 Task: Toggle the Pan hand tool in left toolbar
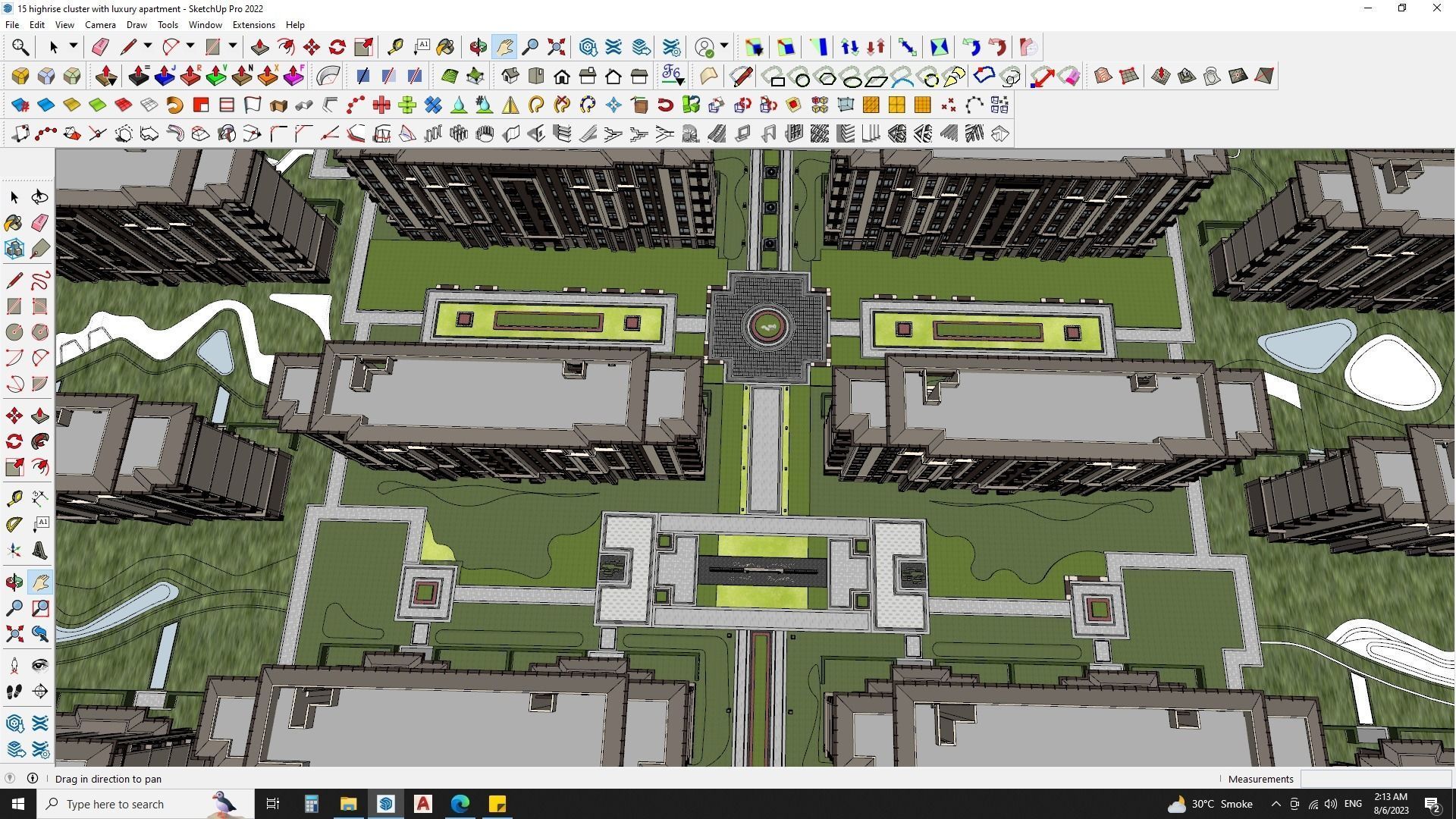click(40, 582)
